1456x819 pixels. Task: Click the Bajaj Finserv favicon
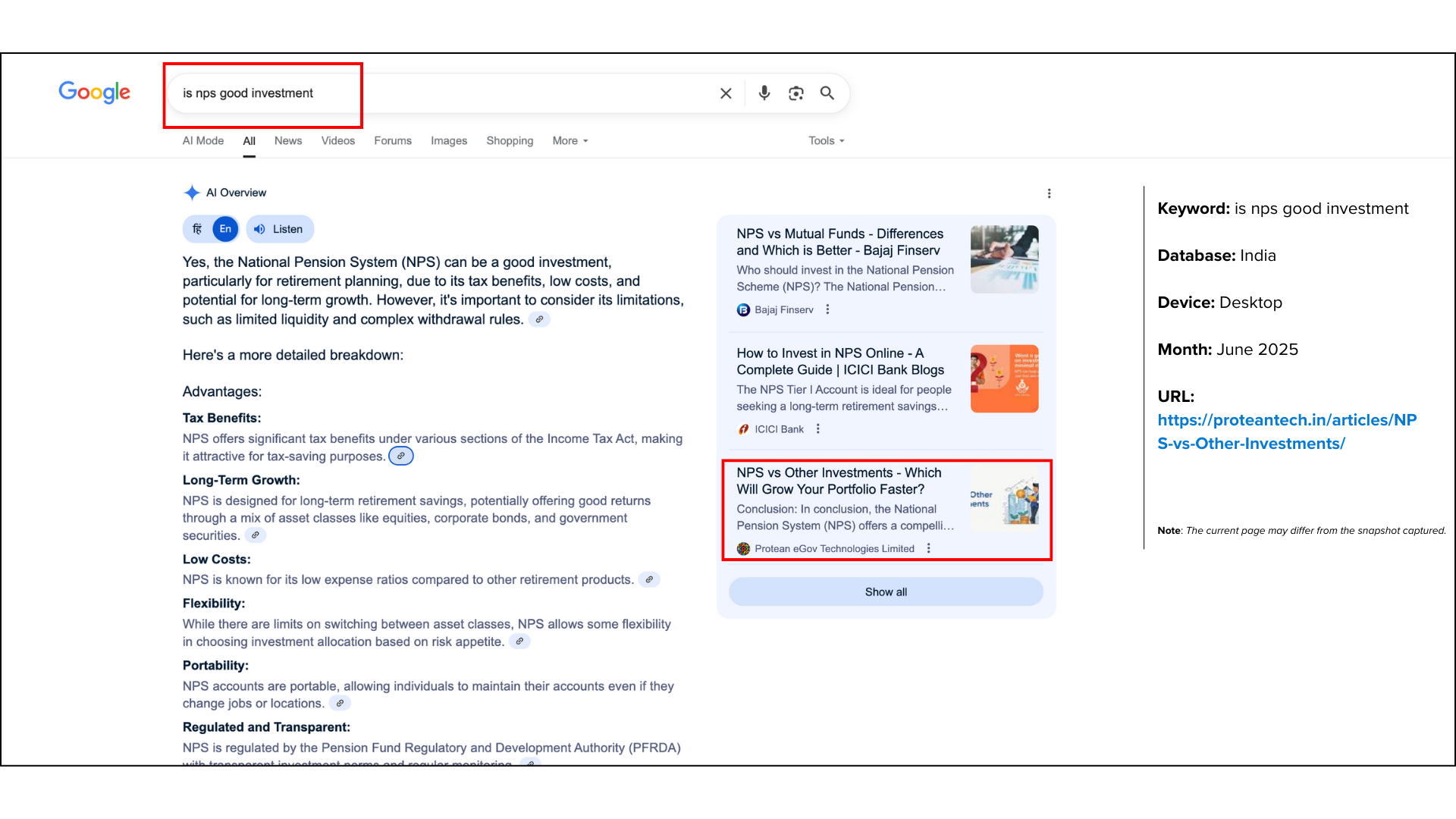click(x=743, y=309)
